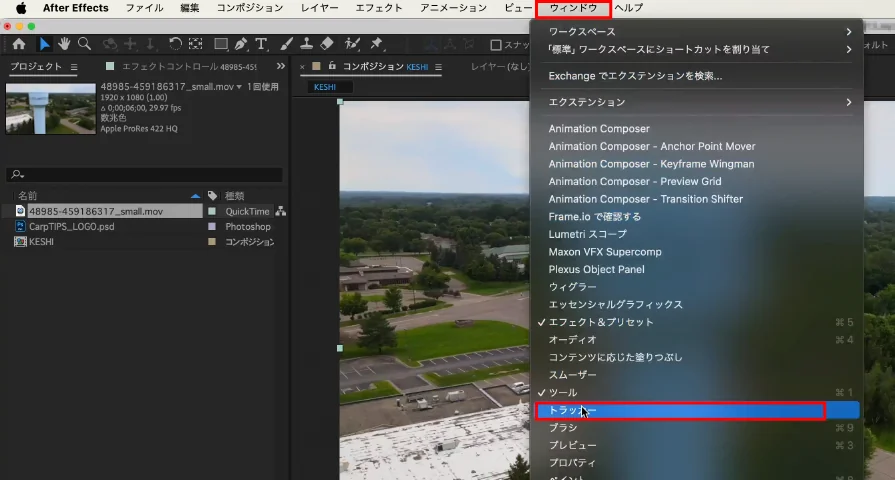Open the 編集 menu
This screenshot has width=895, height=480.
pos(190,8)
